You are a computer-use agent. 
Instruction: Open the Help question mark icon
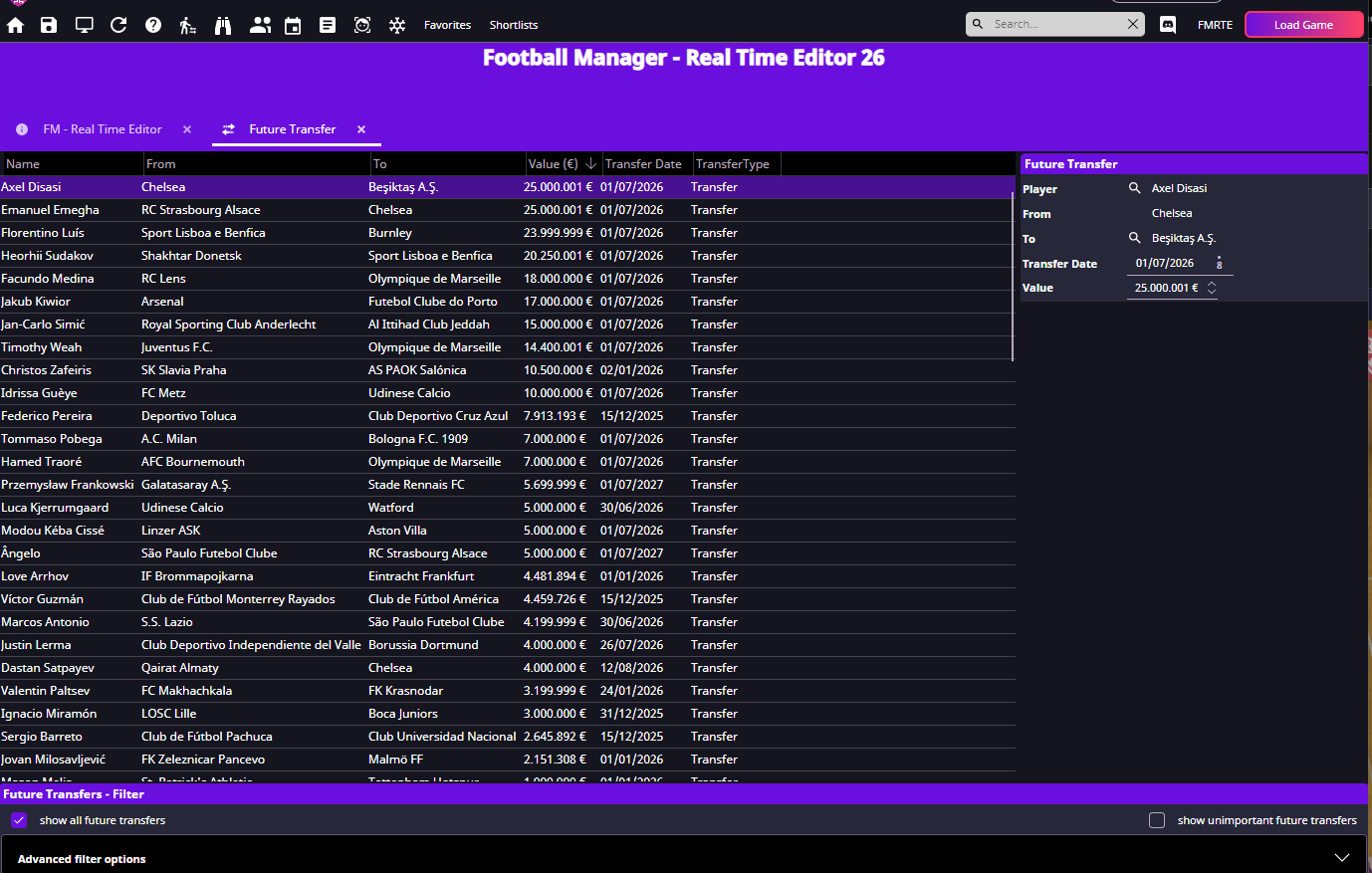[153, 25]
